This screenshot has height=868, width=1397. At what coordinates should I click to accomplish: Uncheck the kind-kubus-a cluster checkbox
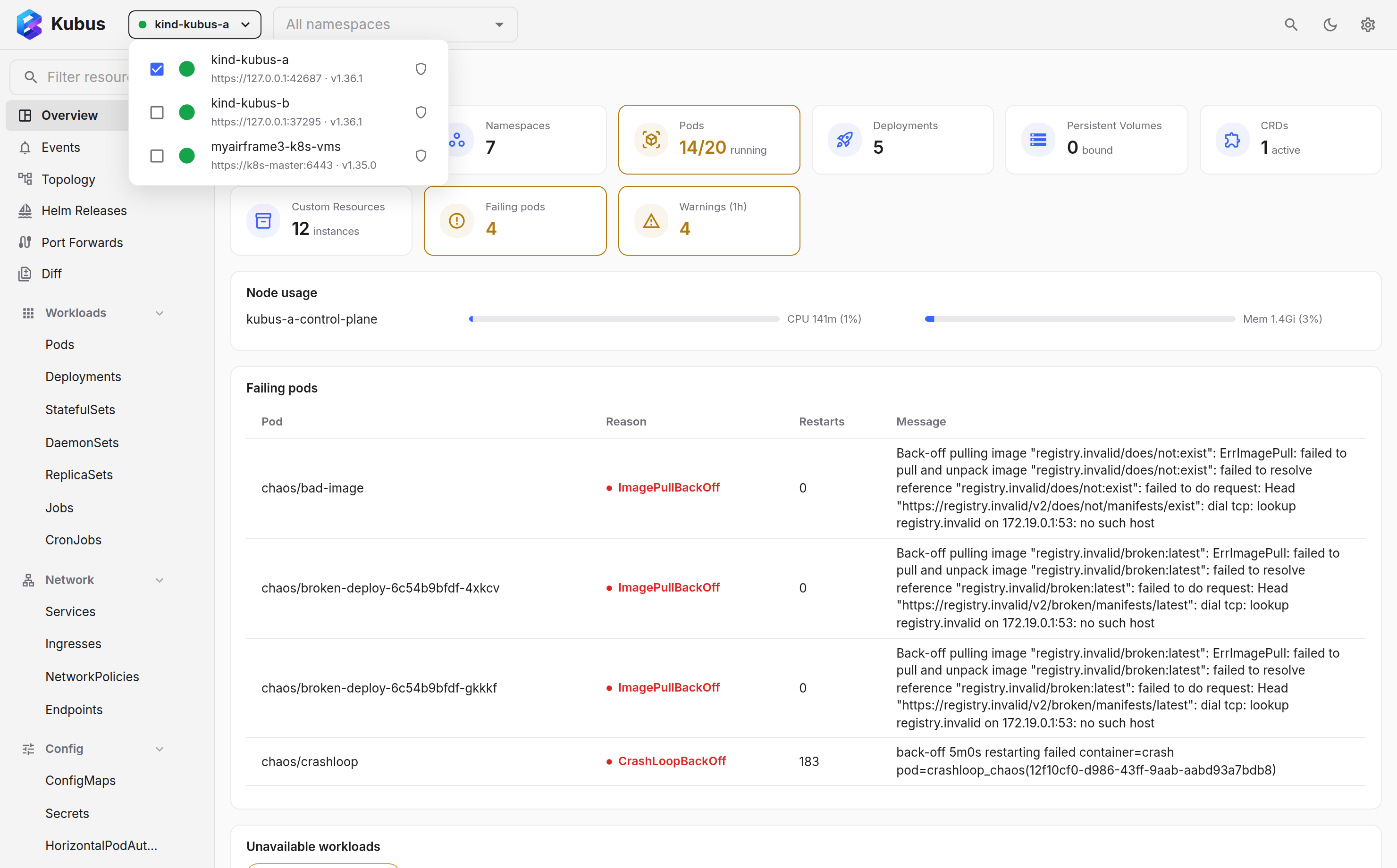tap(157, 69)
